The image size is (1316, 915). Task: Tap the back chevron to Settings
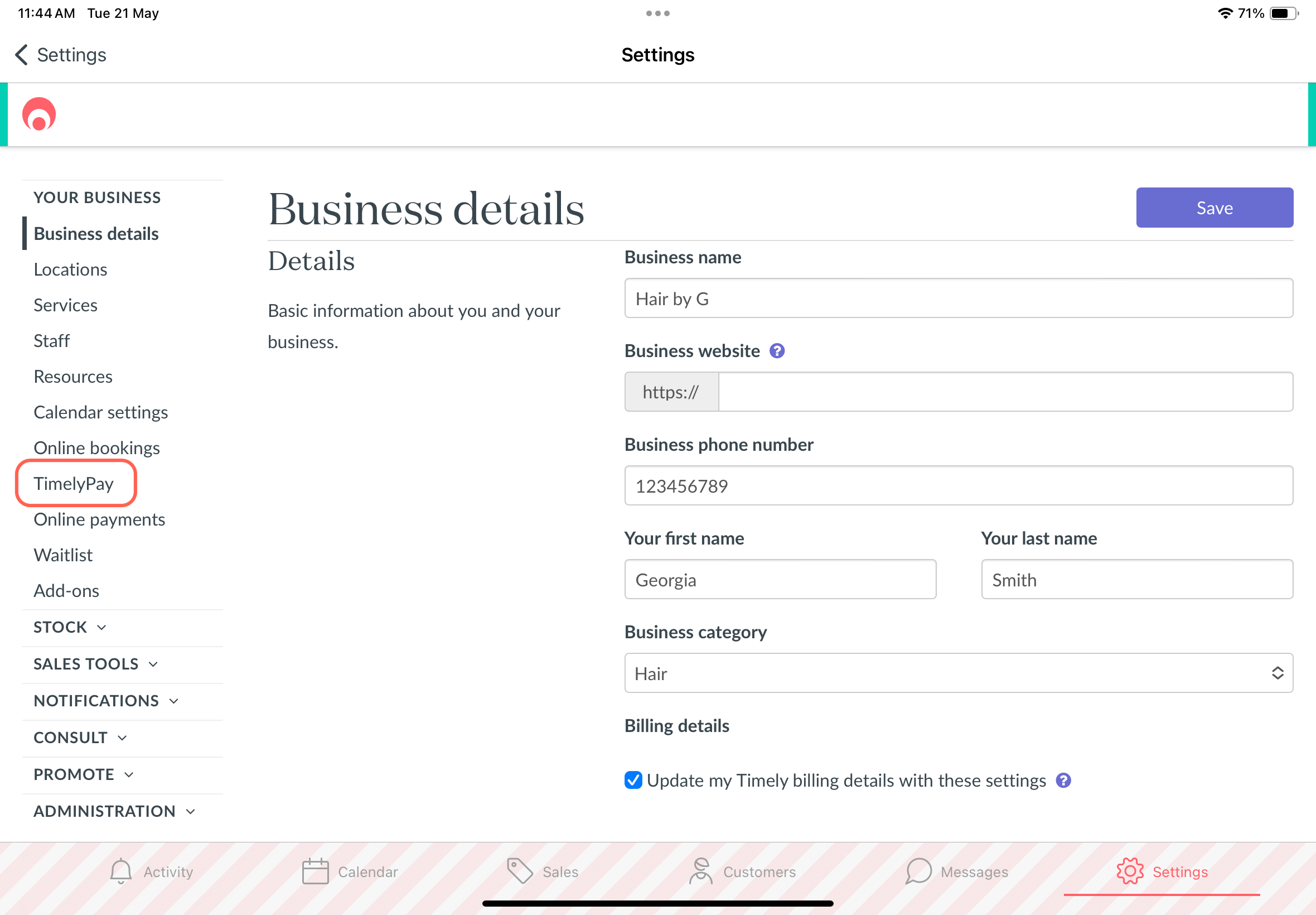pyautogui.click(x=22, y=55)
